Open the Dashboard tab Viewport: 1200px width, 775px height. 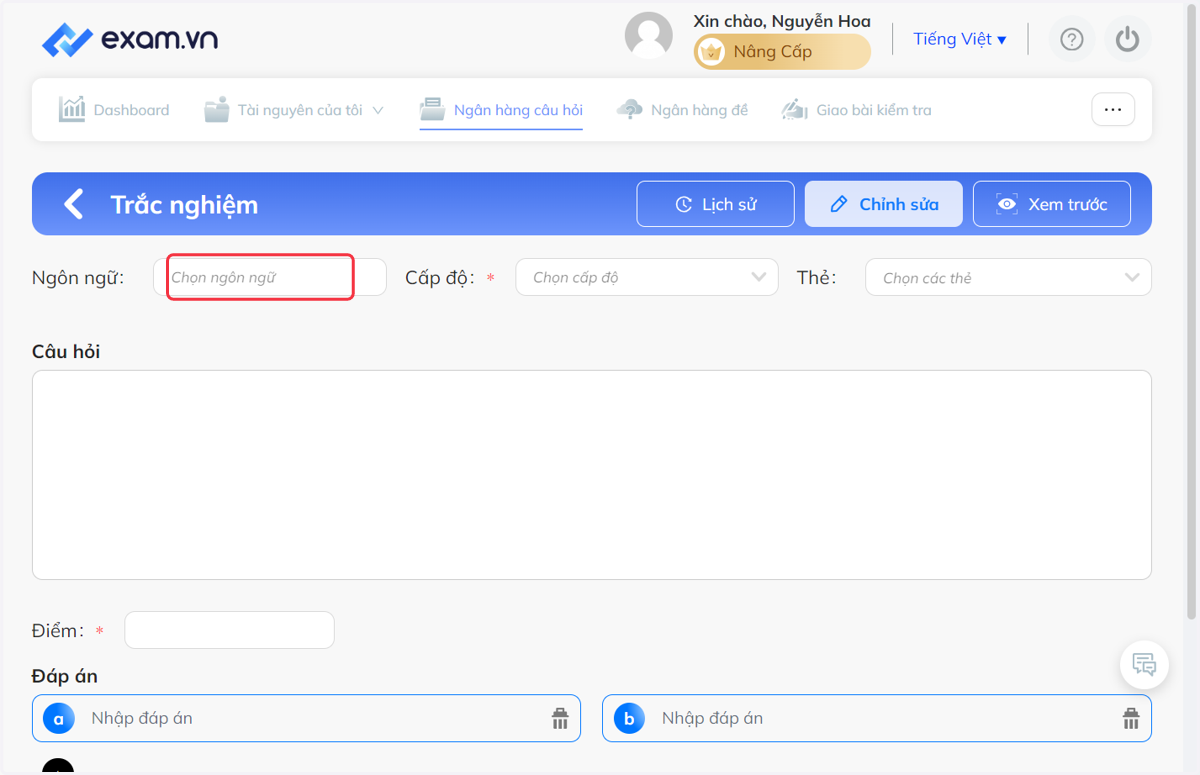[x=114, y=110]
